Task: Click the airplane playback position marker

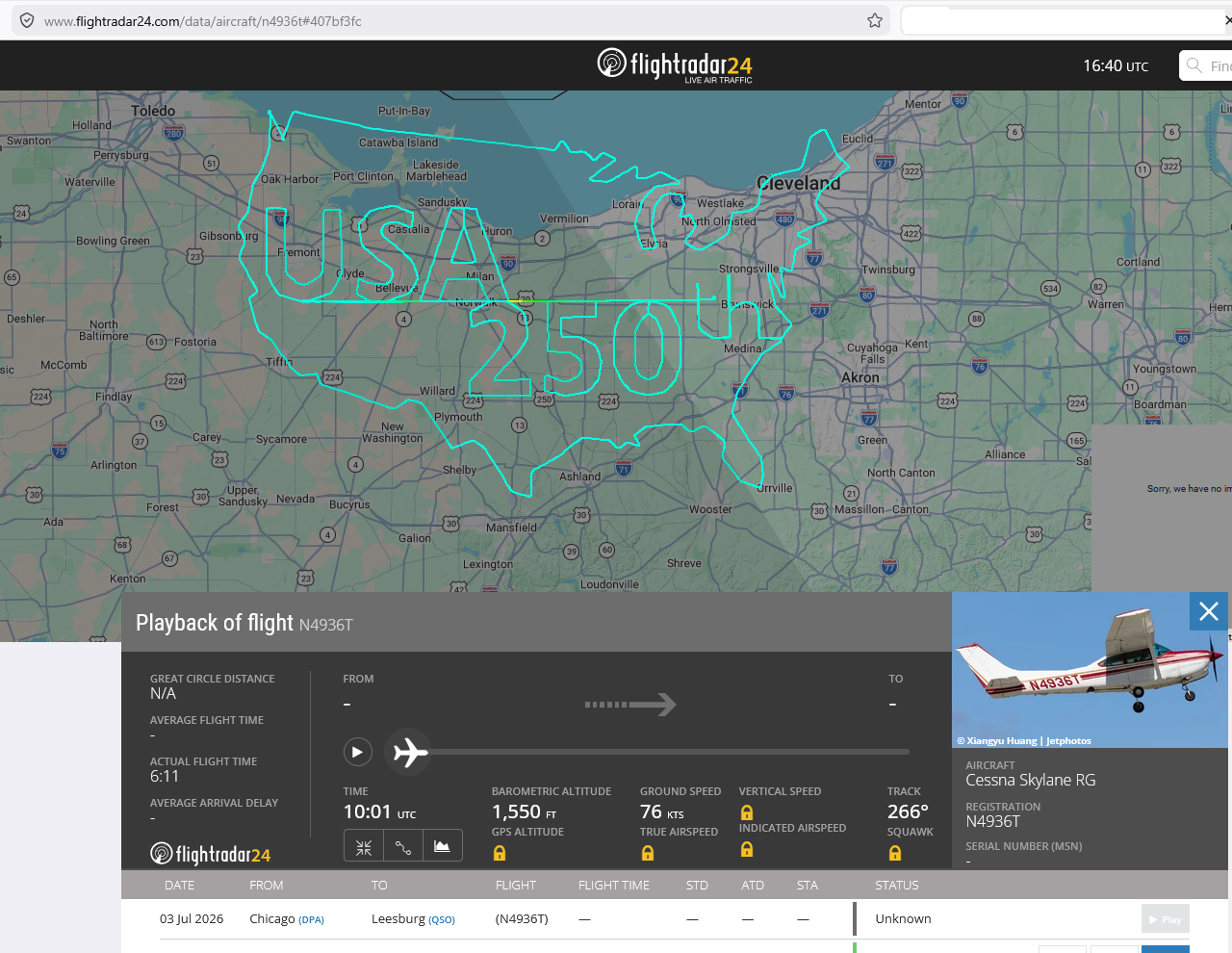Action: (409, 752)
